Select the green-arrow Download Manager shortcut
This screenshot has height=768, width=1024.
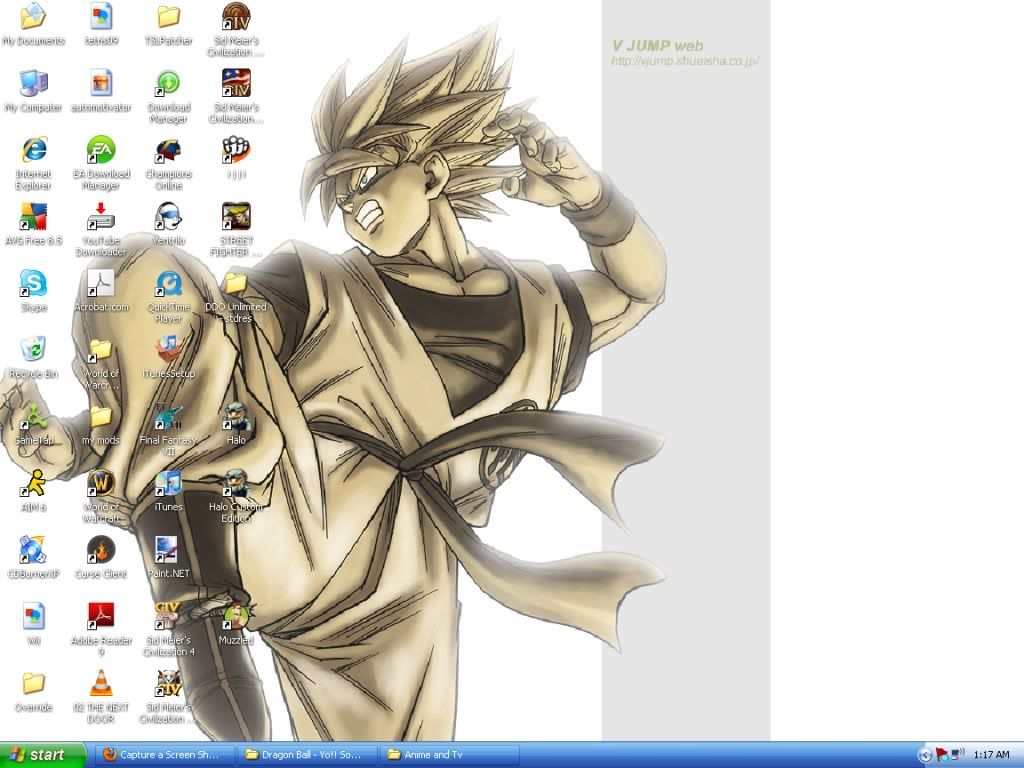168,83
